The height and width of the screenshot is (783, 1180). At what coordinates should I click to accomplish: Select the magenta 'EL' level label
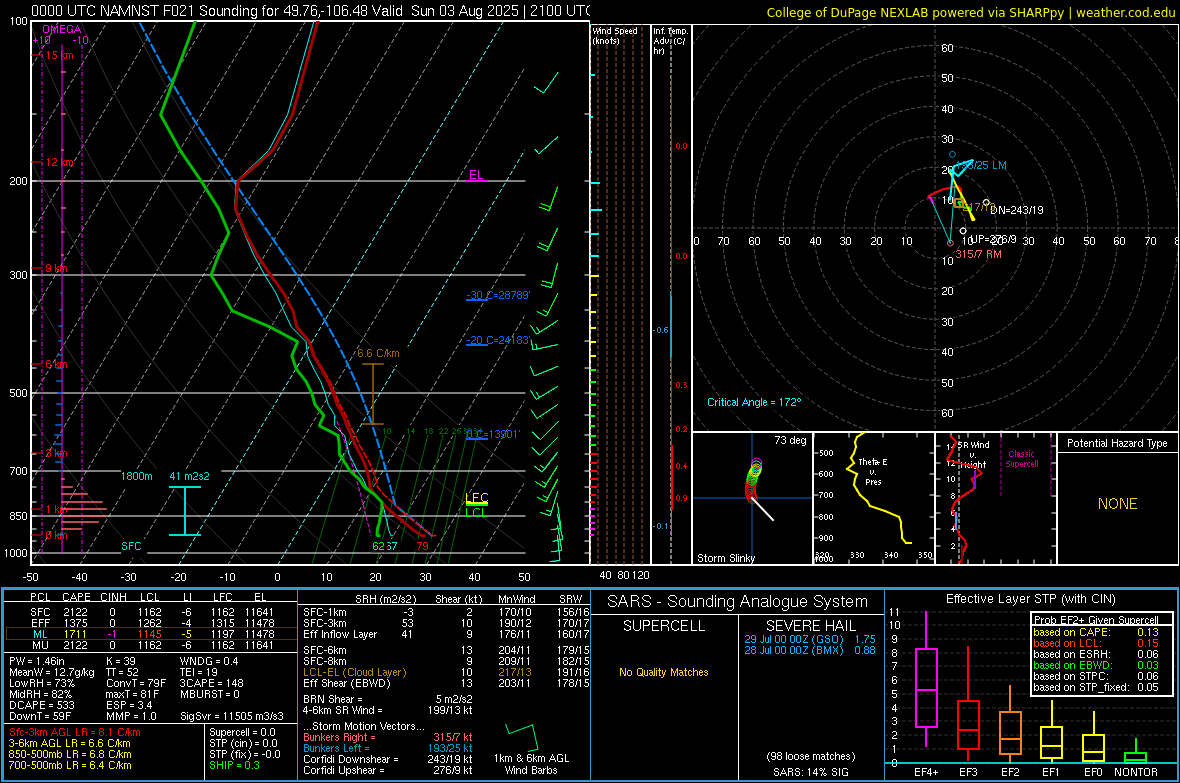pyautogui.click(x=476, y=175)
